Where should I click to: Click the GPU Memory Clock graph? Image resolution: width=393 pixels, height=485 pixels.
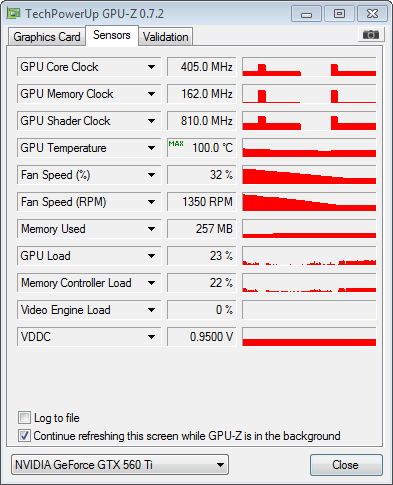point(309,94)
